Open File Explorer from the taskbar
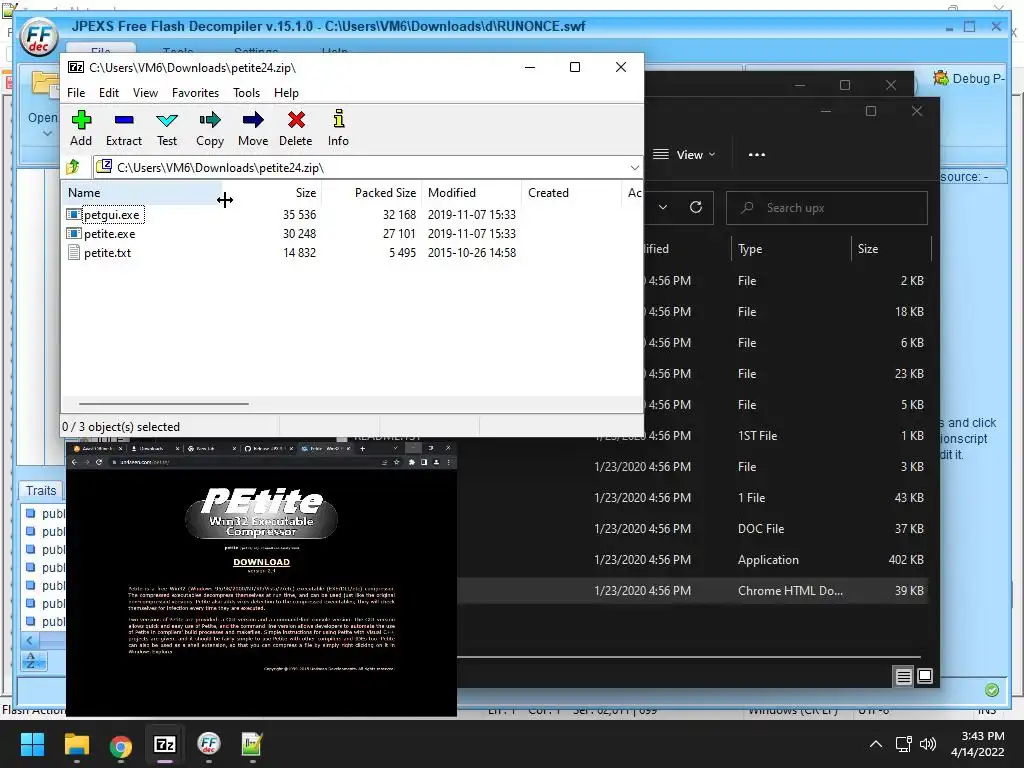Viewport: 1024px width, 768px height. pos(76,744)
